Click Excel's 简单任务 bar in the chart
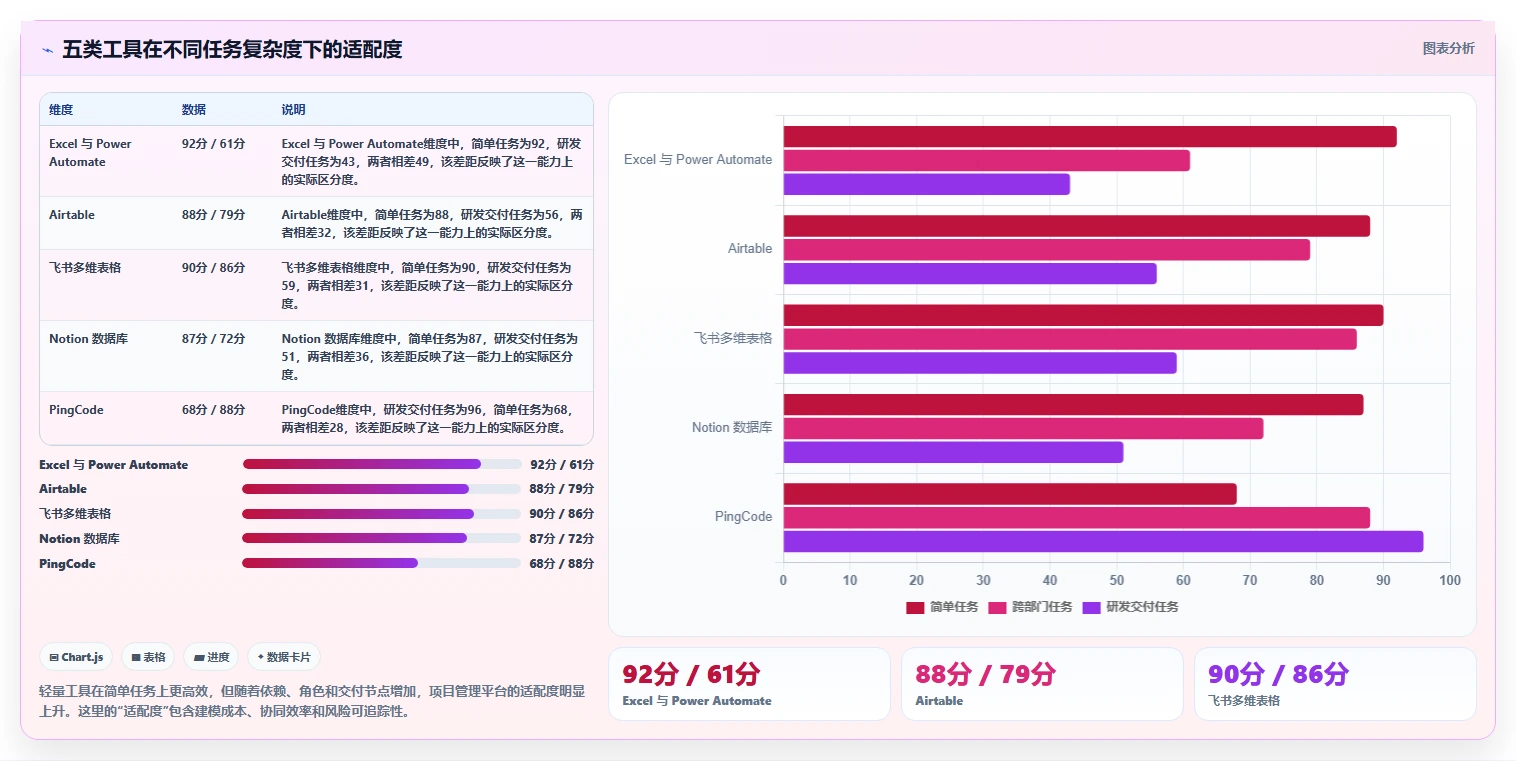The width and height of the screenshot is (1516, 761). click(x=1090, y=137)
